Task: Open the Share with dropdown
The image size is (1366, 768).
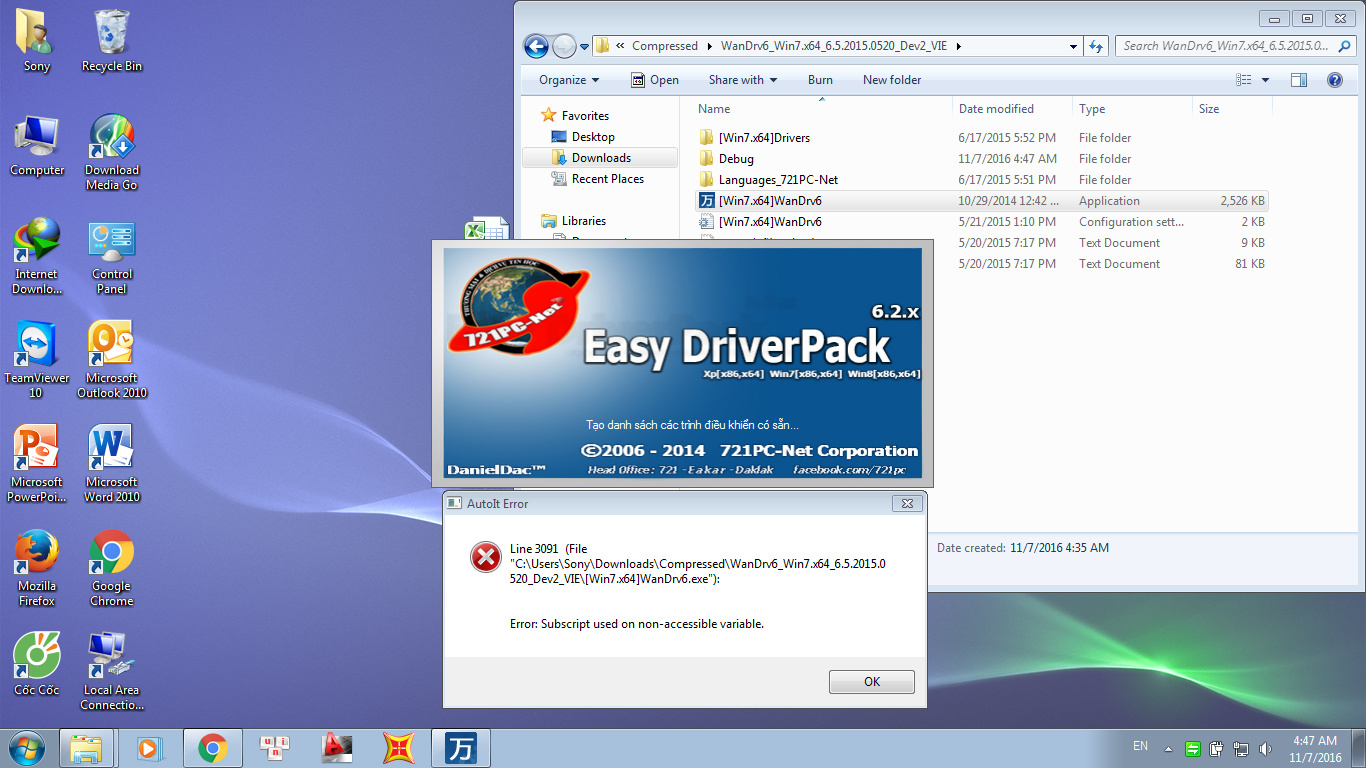Action: [x=742, y=80]
